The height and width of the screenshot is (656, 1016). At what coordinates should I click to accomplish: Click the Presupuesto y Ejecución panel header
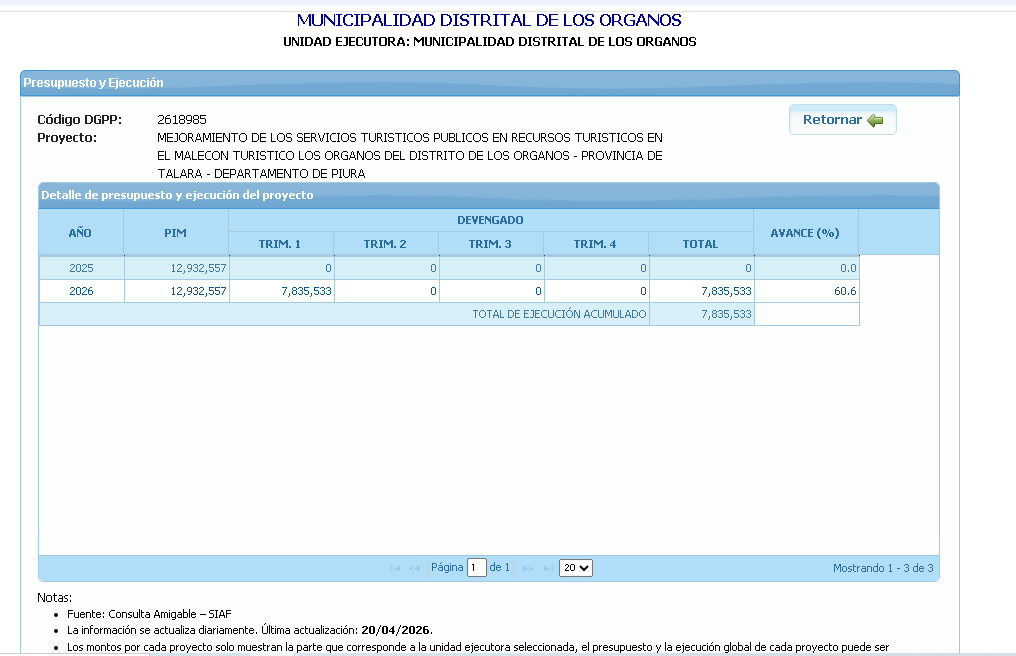[x=93, y=83]
